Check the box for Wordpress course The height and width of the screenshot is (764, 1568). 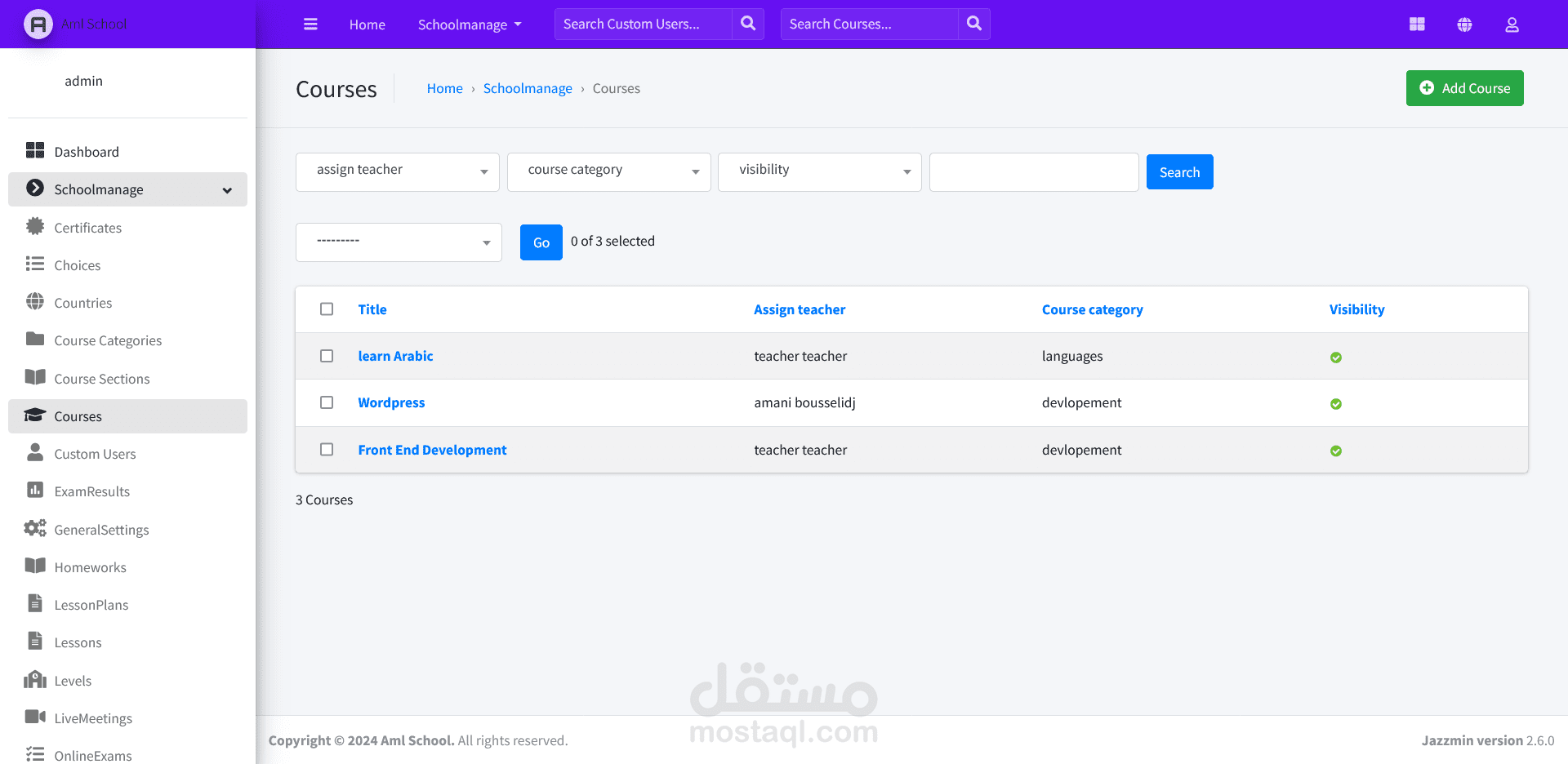[x=327, y=402]
